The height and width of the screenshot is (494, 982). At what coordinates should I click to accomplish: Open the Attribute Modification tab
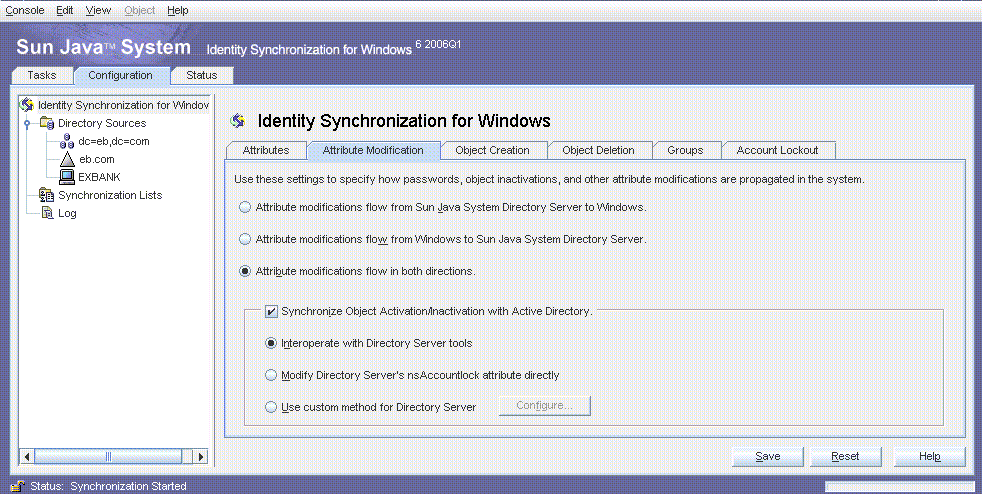(373, 150)
